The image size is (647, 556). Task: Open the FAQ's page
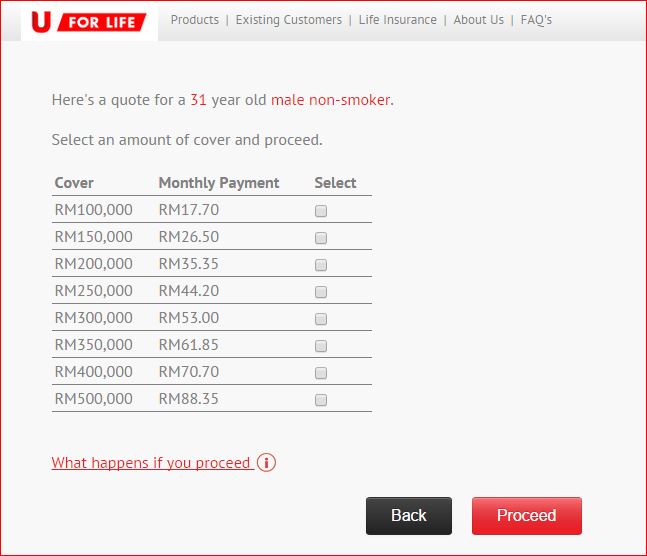[536, 20]
